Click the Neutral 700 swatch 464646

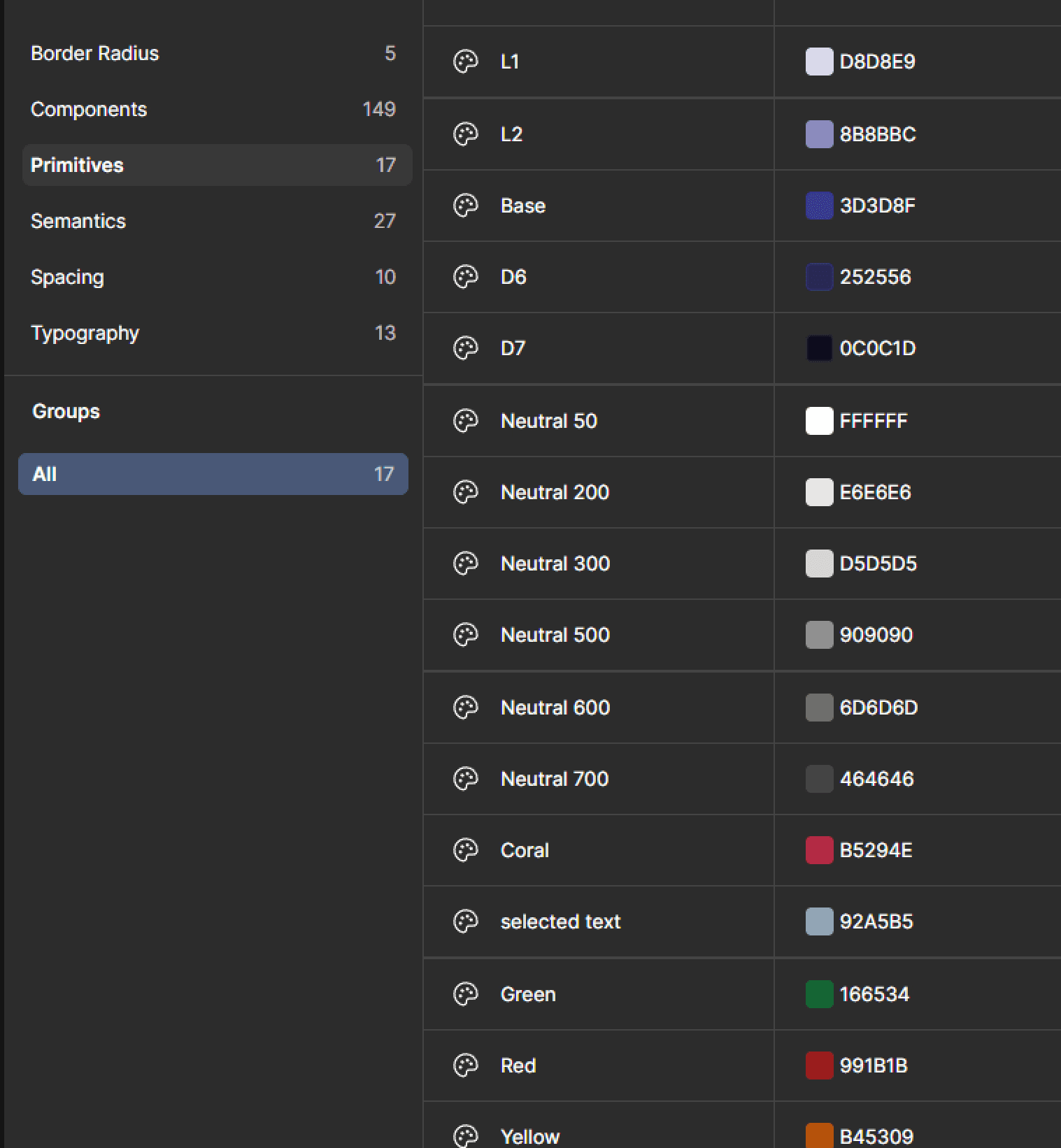point(820,779)
